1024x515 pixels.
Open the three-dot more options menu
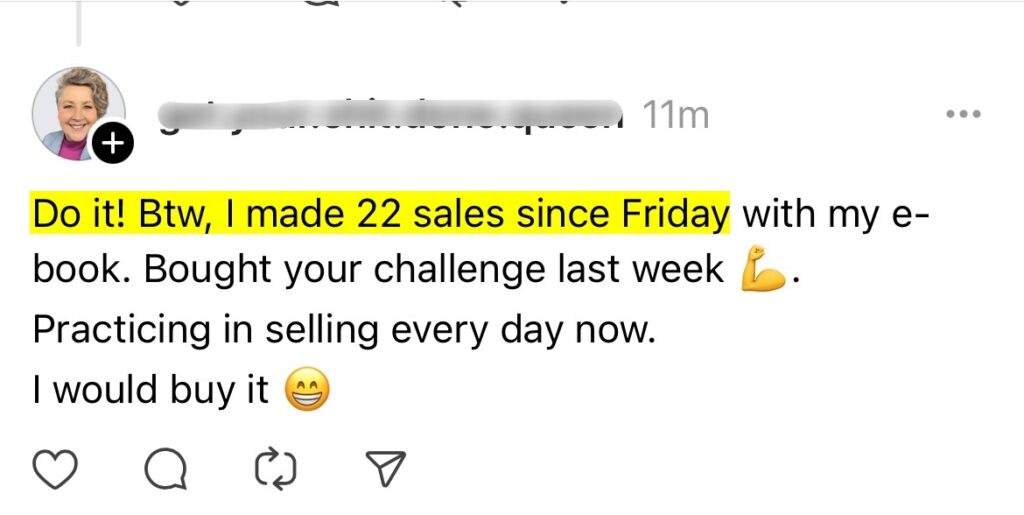point(964,115)
